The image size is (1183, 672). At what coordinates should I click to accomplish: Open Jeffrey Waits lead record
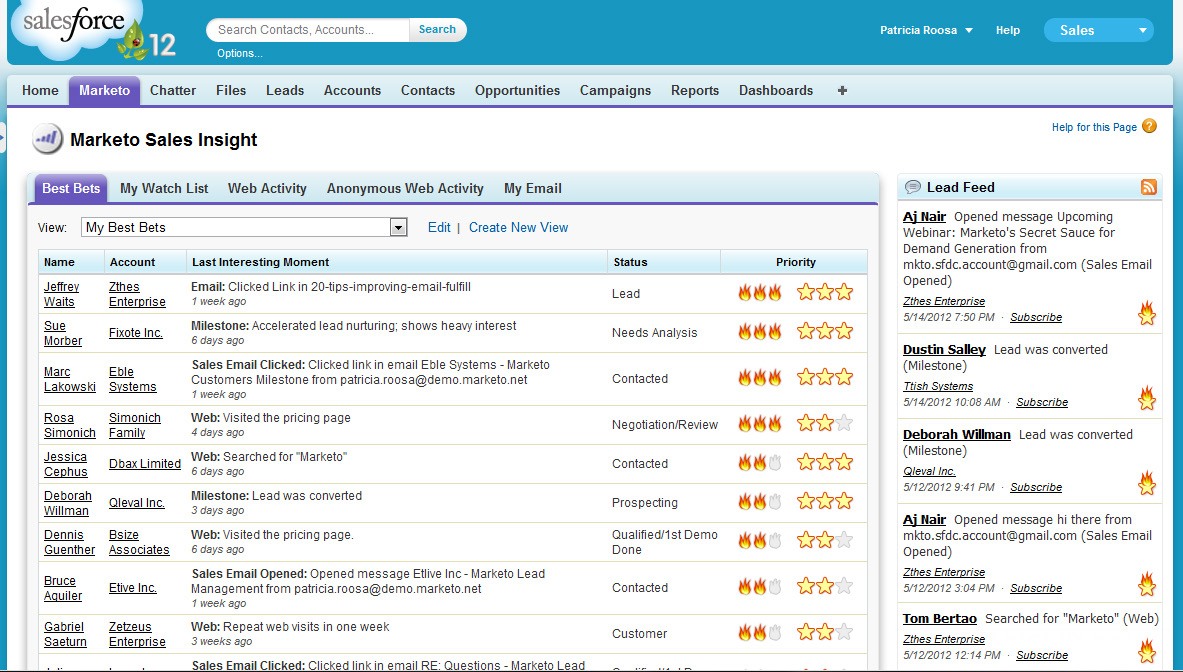click(x=61, y=294)
